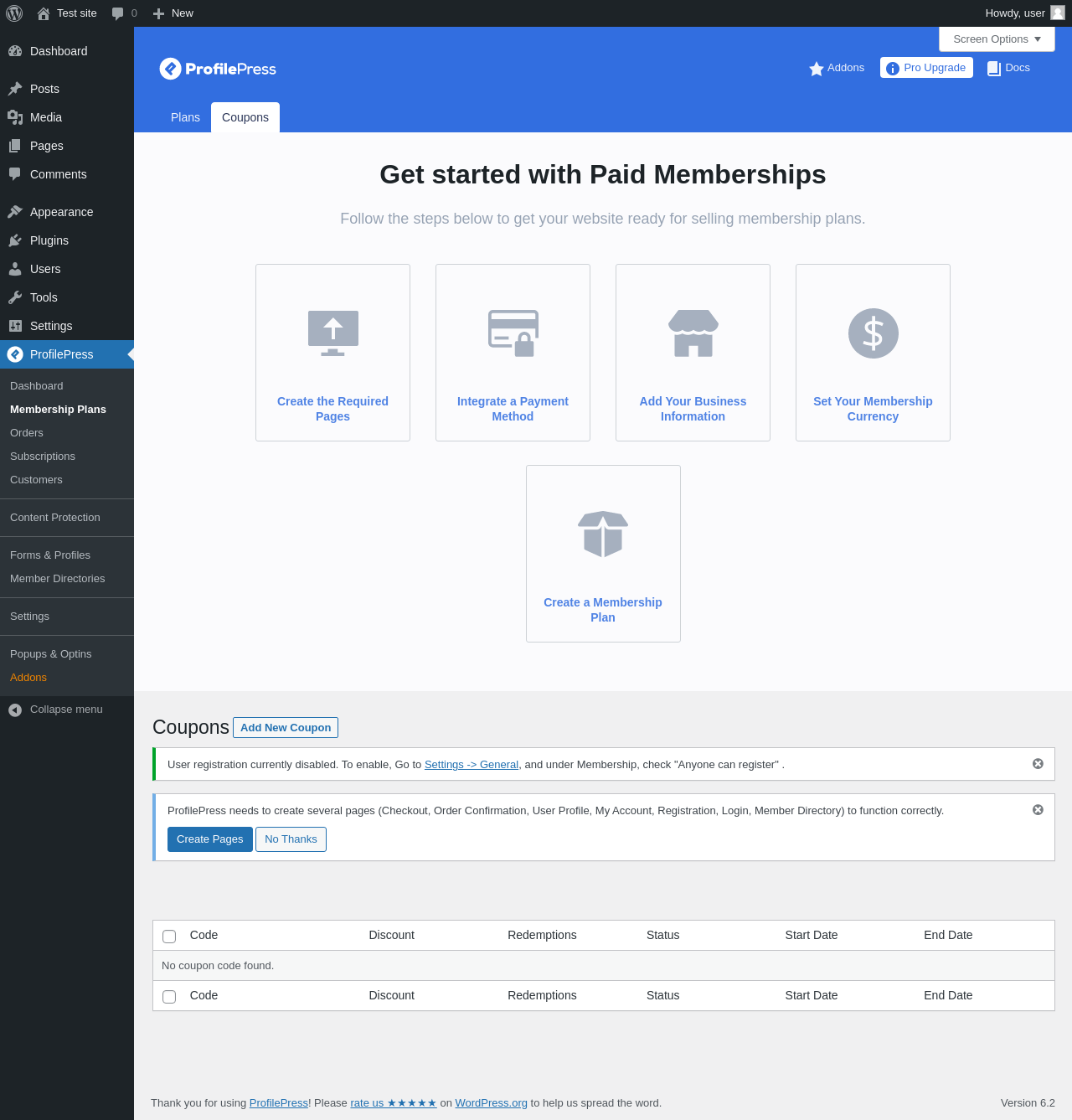
Task: Click the Set Your Membership Currency link
Action: 873,409
